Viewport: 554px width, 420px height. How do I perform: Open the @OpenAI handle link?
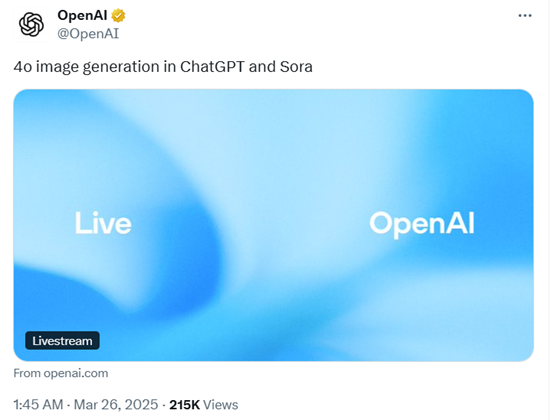click(x=88, y=34)
